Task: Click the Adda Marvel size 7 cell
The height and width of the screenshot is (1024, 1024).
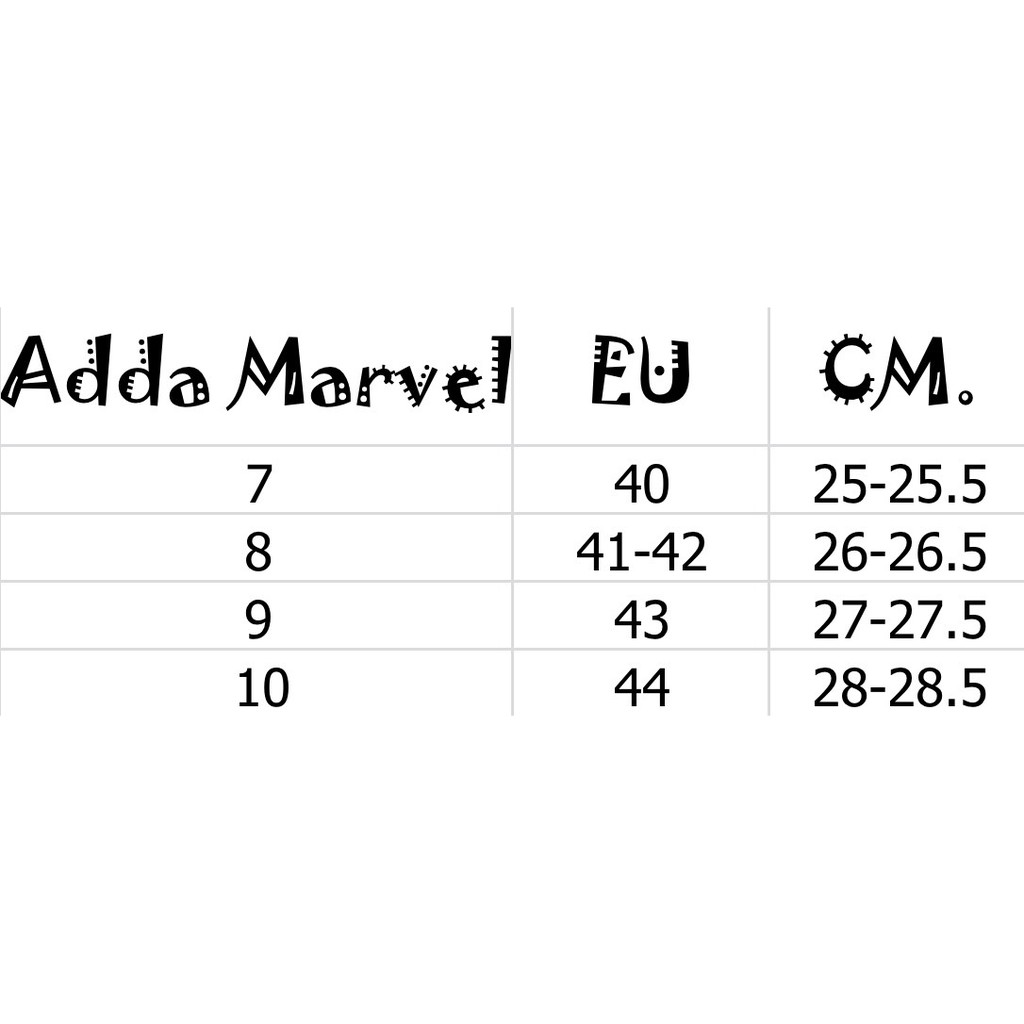Action: [258, 486]
